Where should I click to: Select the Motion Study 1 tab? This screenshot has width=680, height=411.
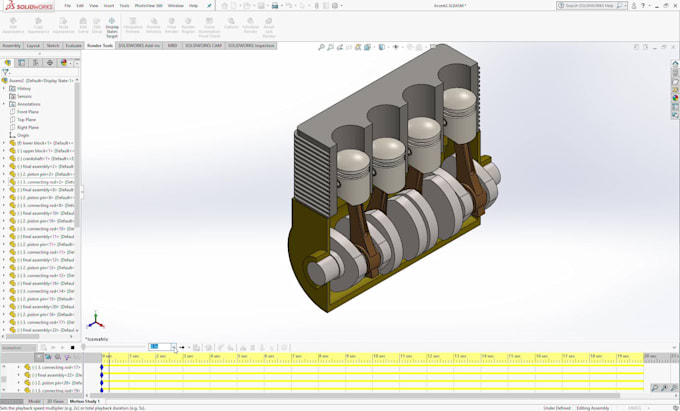pos(85,401)
